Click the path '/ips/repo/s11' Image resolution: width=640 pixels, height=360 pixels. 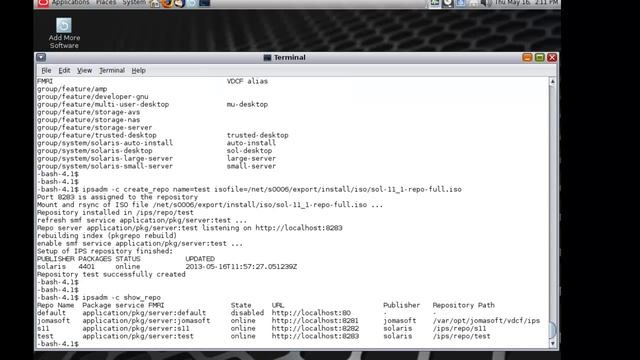click(460, 329)
